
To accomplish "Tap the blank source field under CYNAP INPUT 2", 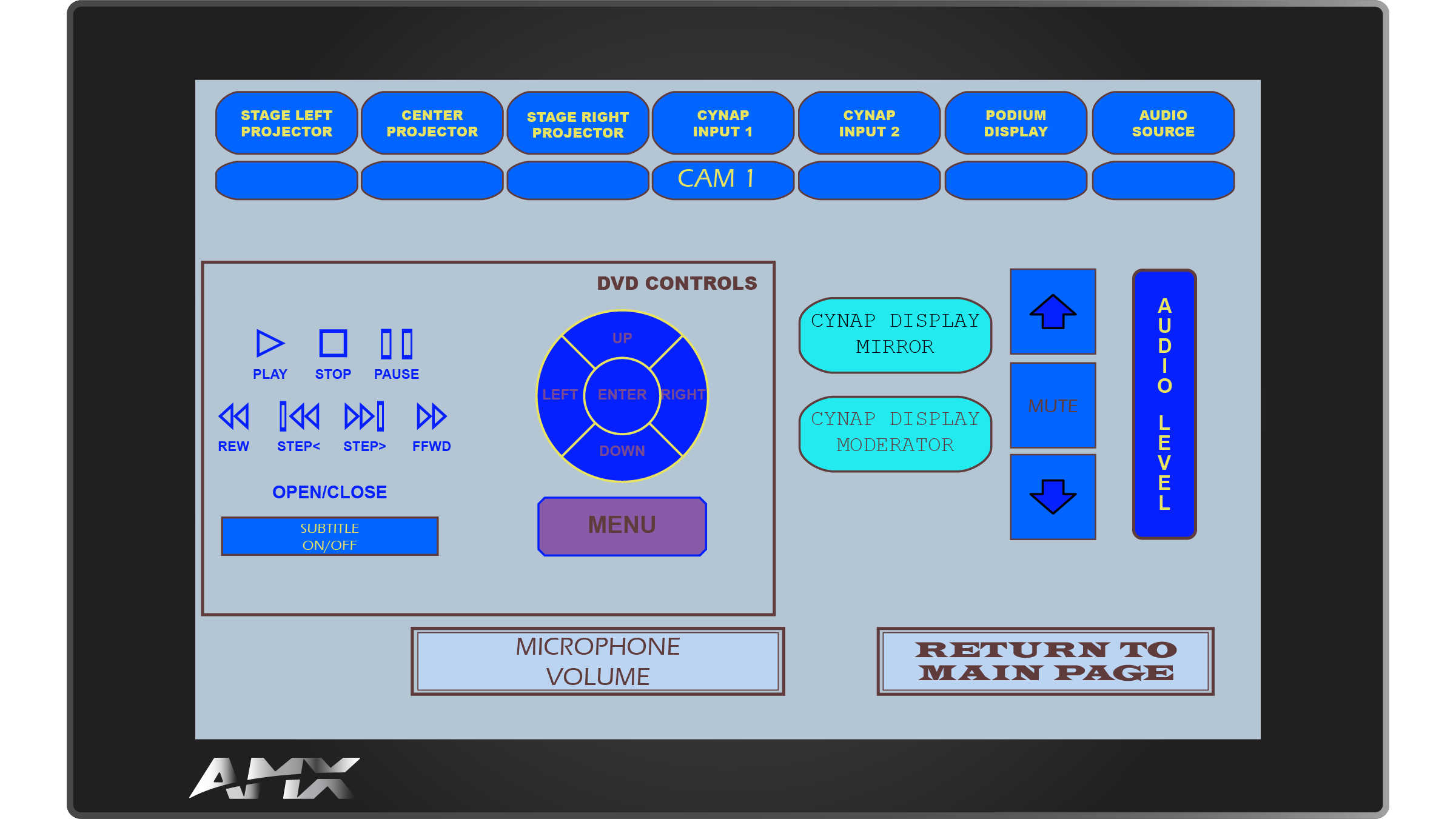I will click(x=870, y=180).
